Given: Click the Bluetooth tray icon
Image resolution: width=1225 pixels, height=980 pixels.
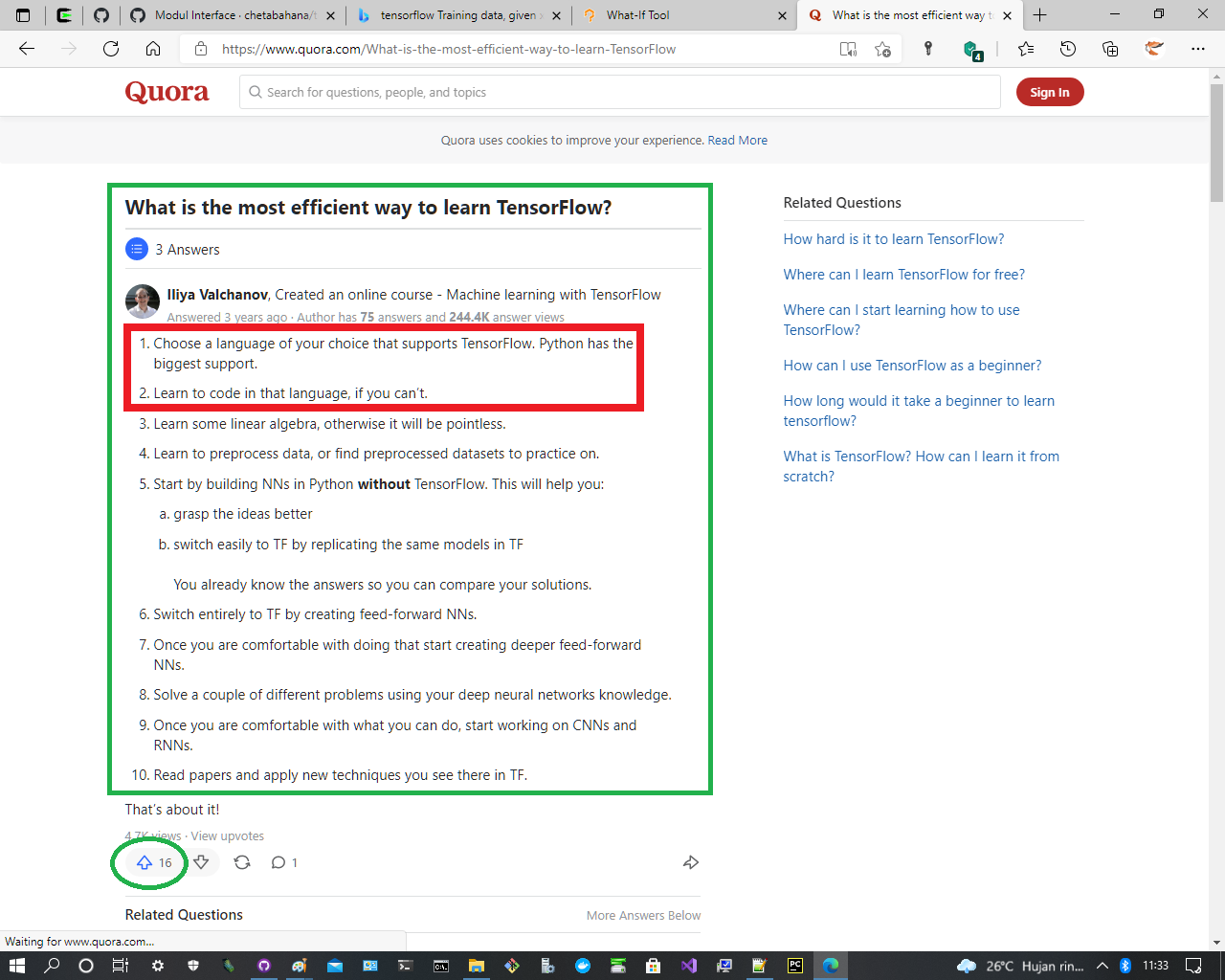Looking at the screenshot, I should click(x=1125, y=966).
